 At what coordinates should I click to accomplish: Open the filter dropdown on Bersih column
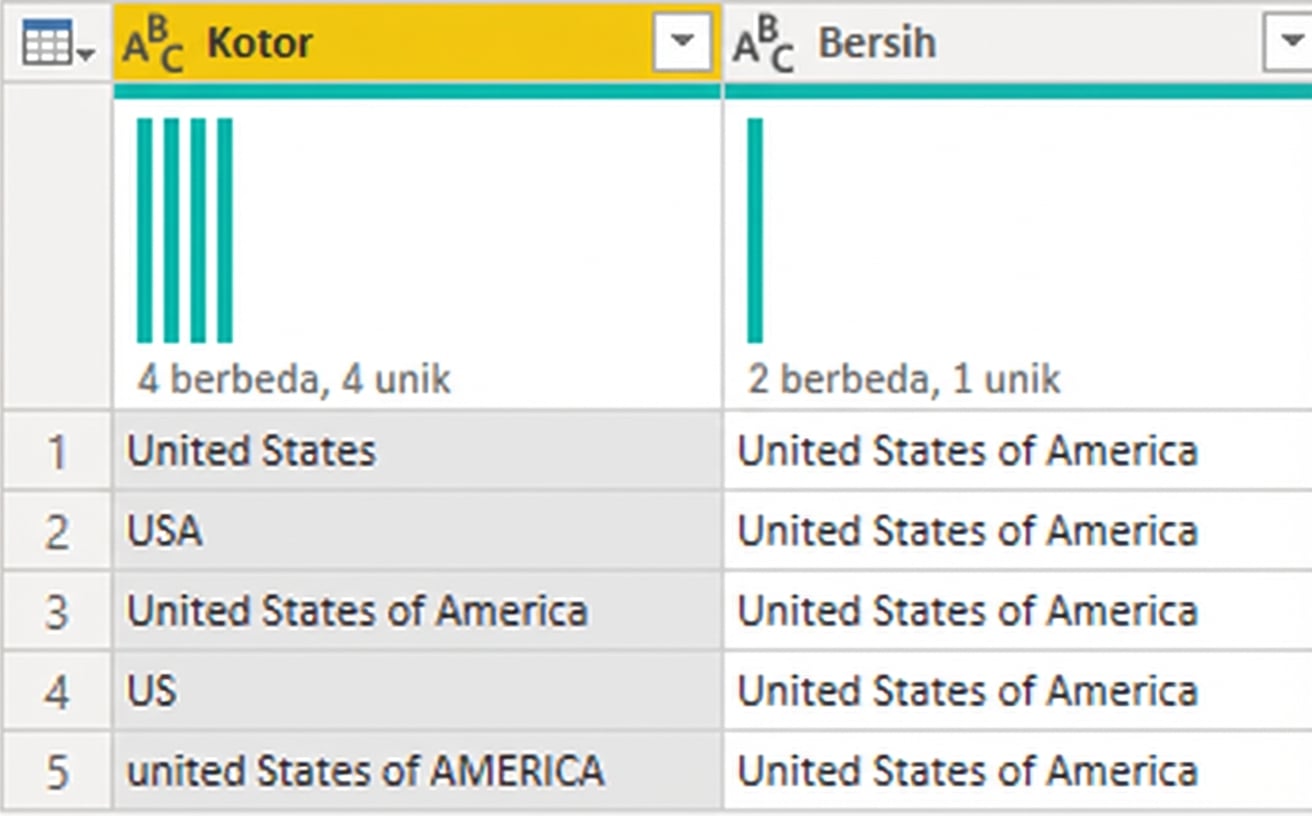coord(1290,42)
